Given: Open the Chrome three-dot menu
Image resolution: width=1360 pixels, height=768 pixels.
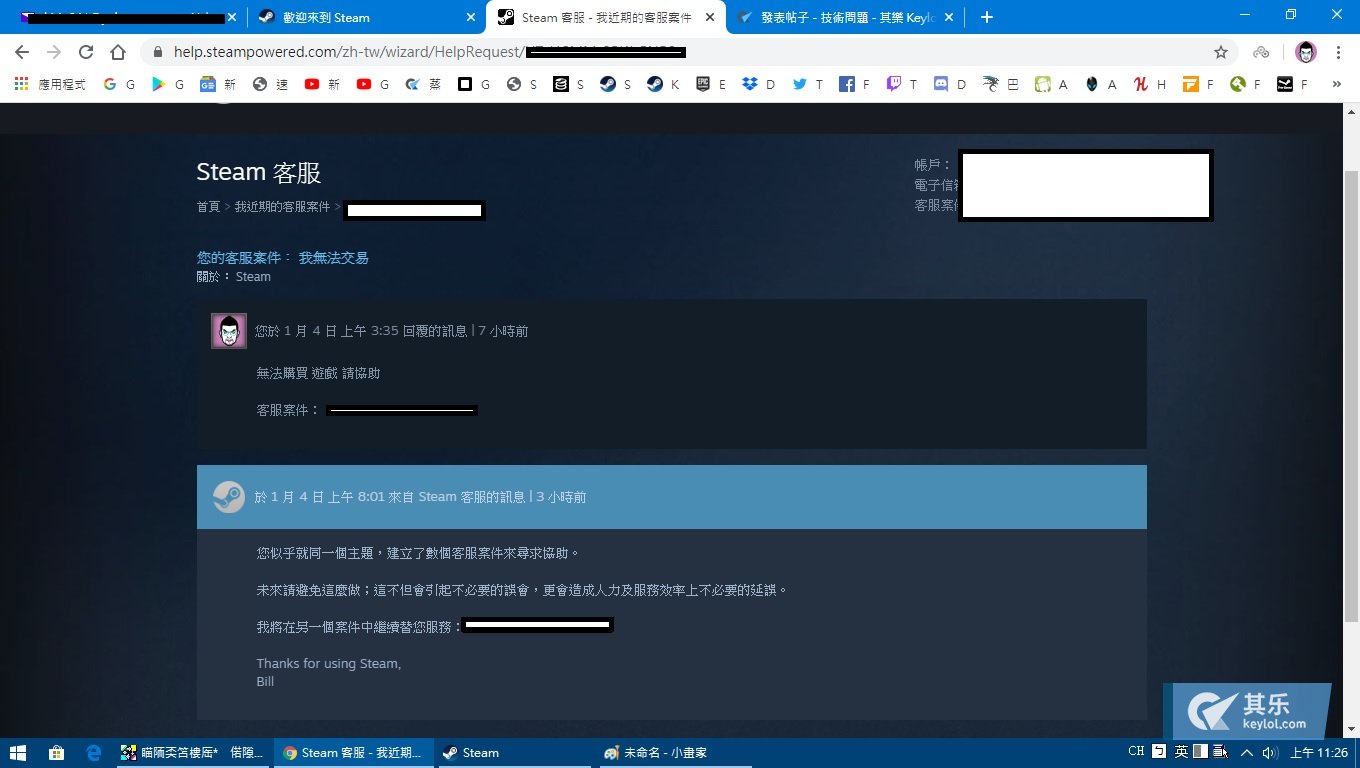Looking at the screenshot, I should [1339, 52].
